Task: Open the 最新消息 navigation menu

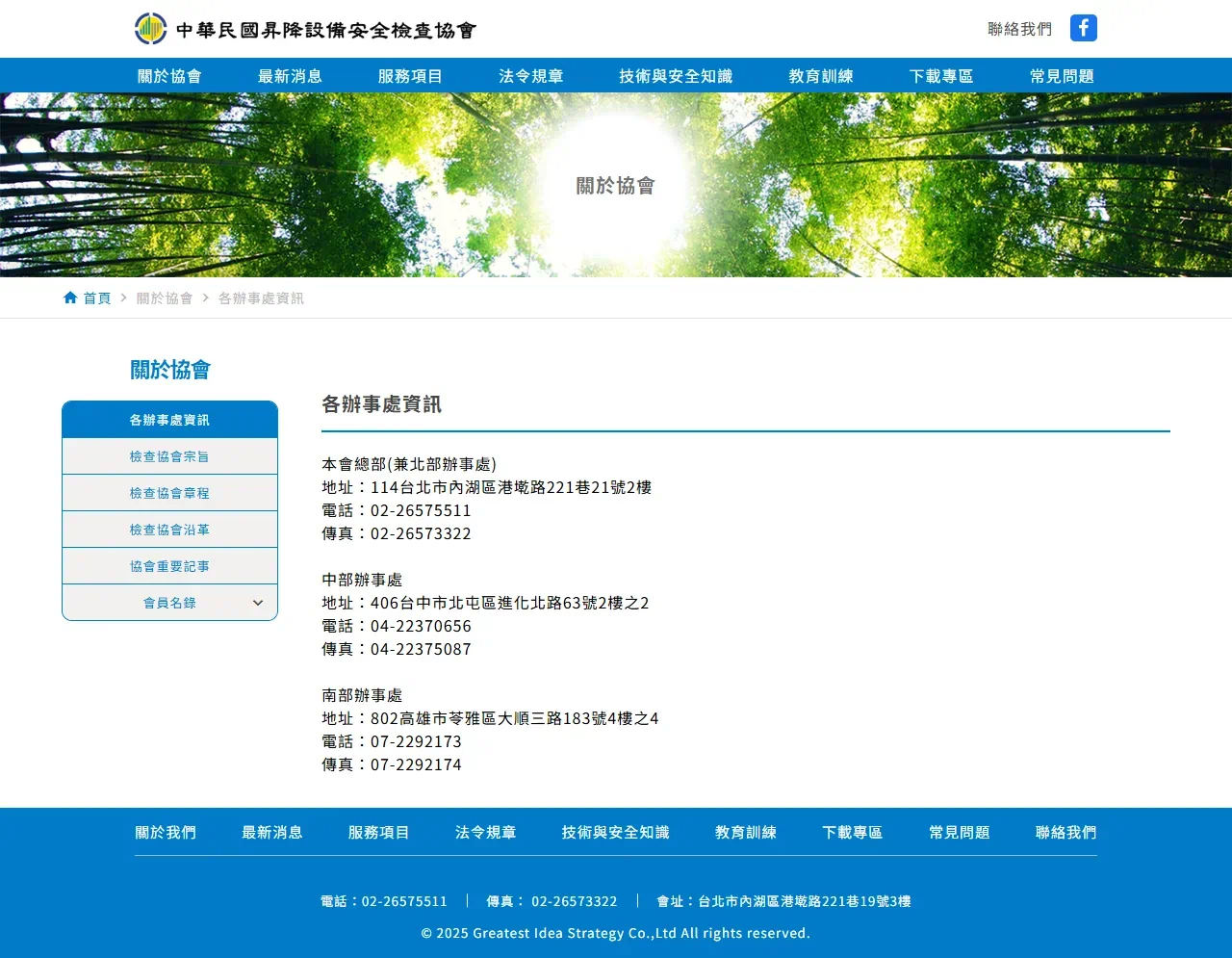Action: click(291, 75)
